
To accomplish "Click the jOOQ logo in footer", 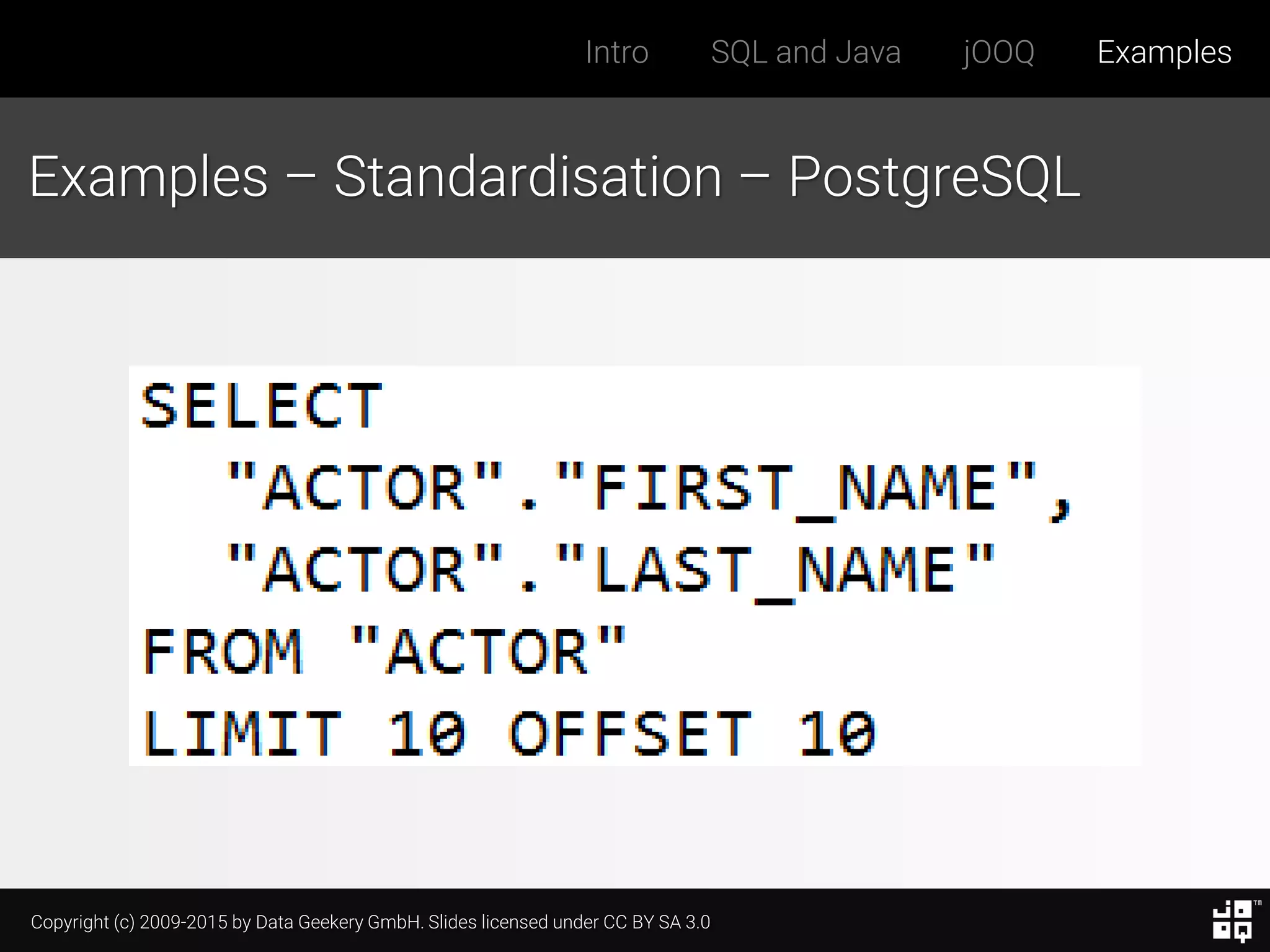I will (x=1233, y=921).
